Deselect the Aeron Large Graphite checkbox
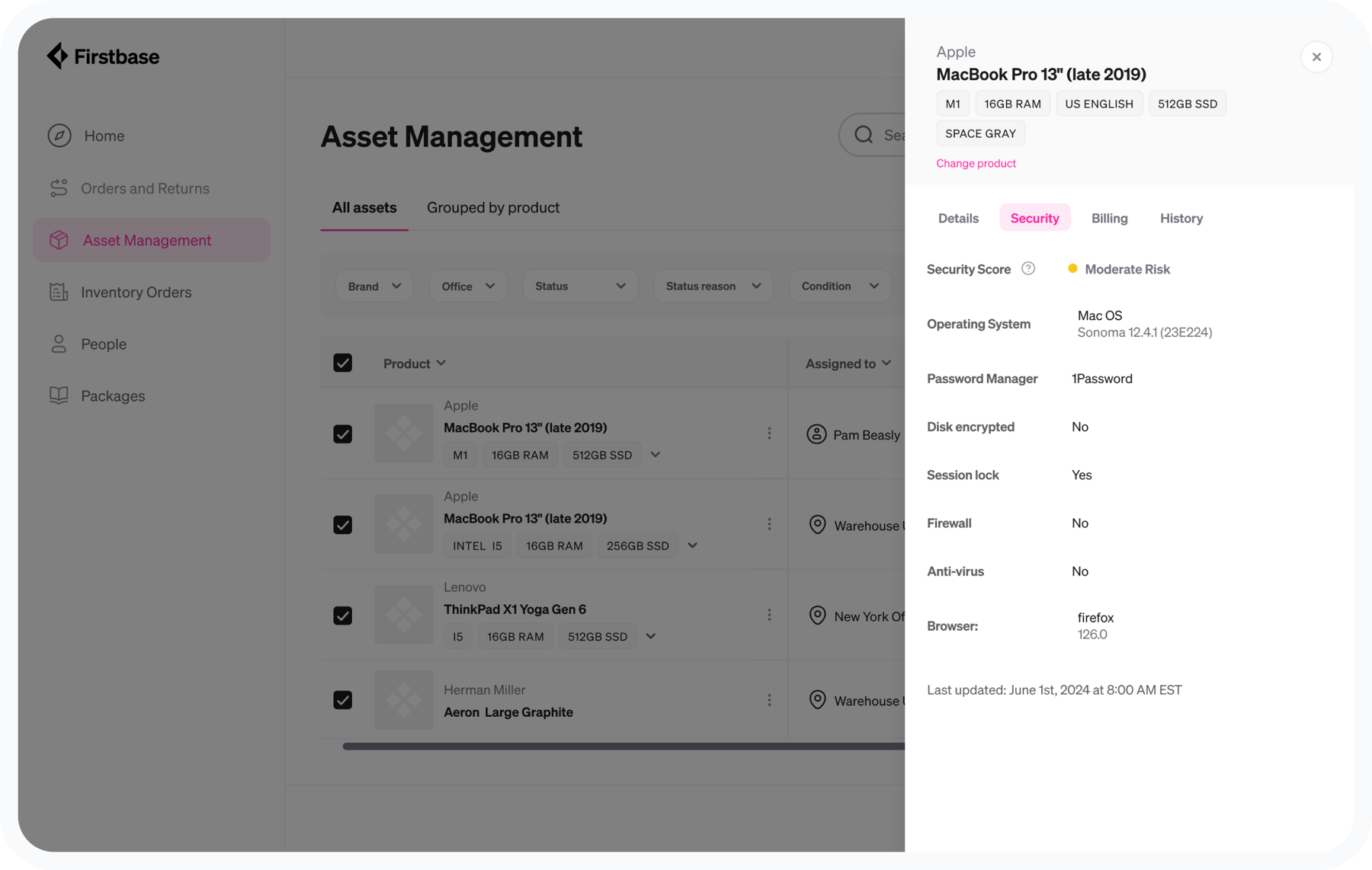Screen dimensions: 1372x870 click(x=342, y=699)
